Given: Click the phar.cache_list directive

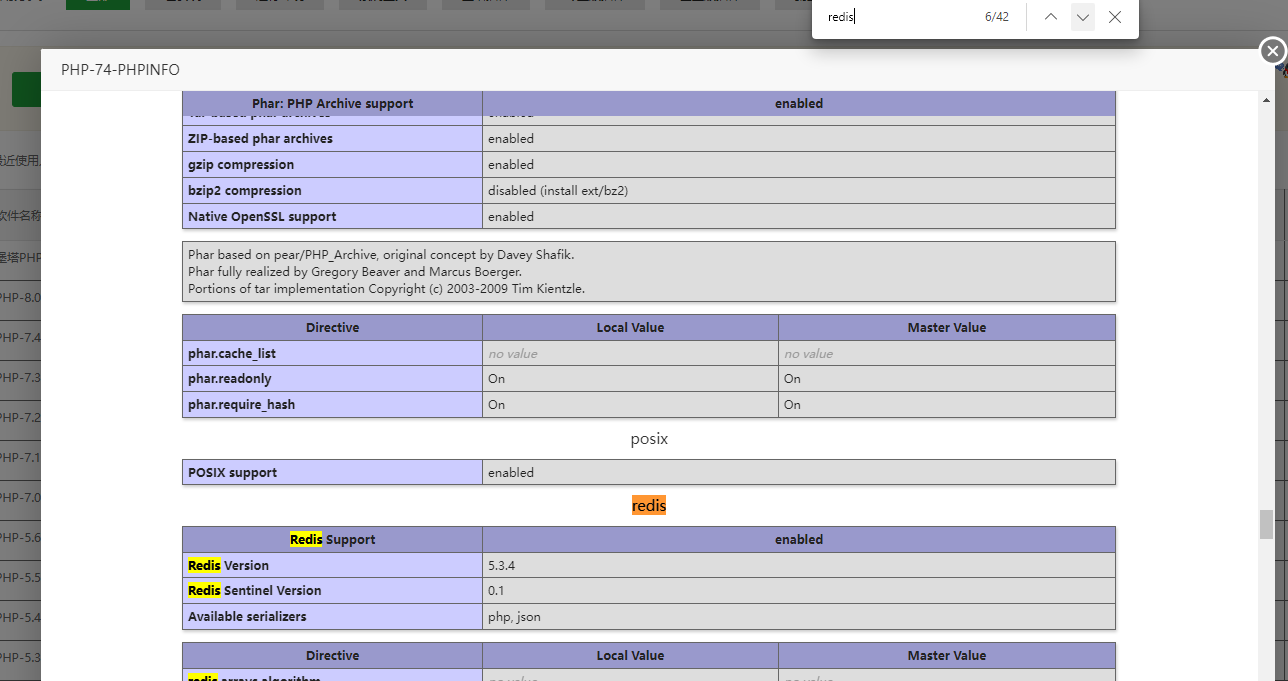Looking at the screenshot, I should (x=232, y=353).
